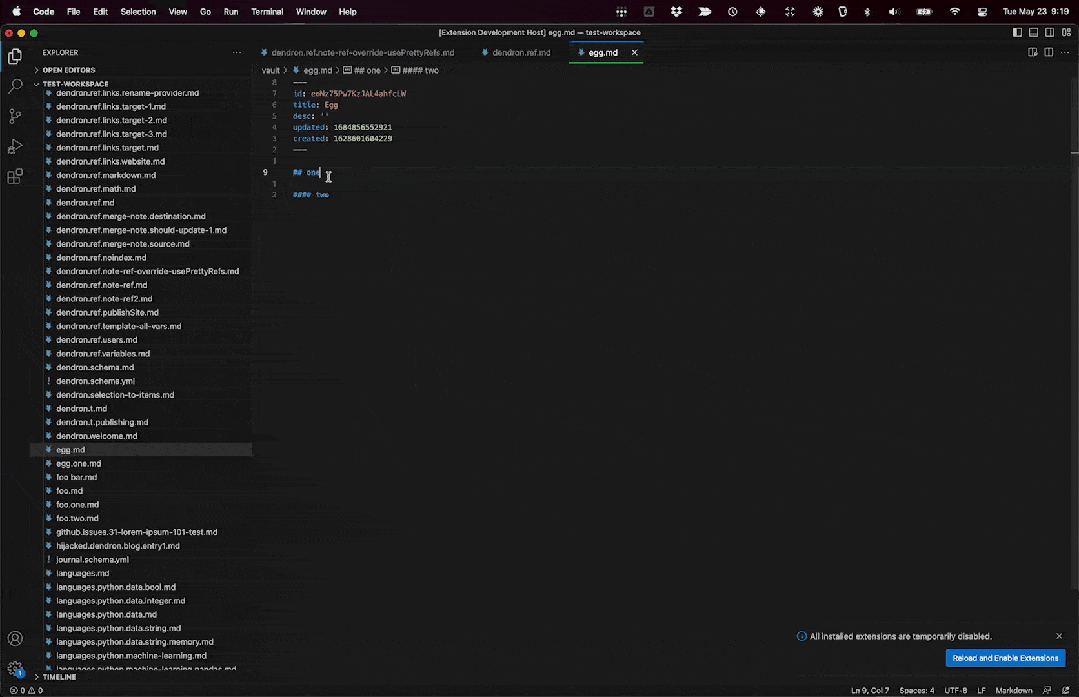
Task: Click the Markdown language mode indicator
Action: click(1014, 690)
